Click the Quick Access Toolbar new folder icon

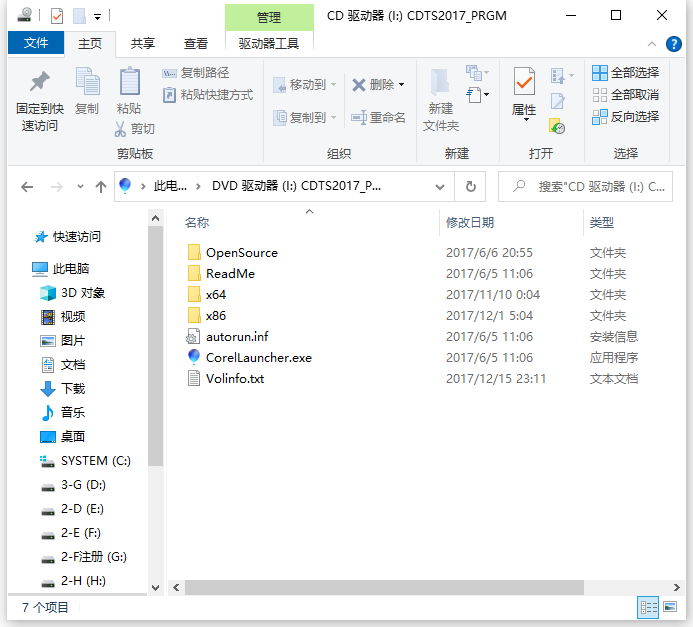80,16
